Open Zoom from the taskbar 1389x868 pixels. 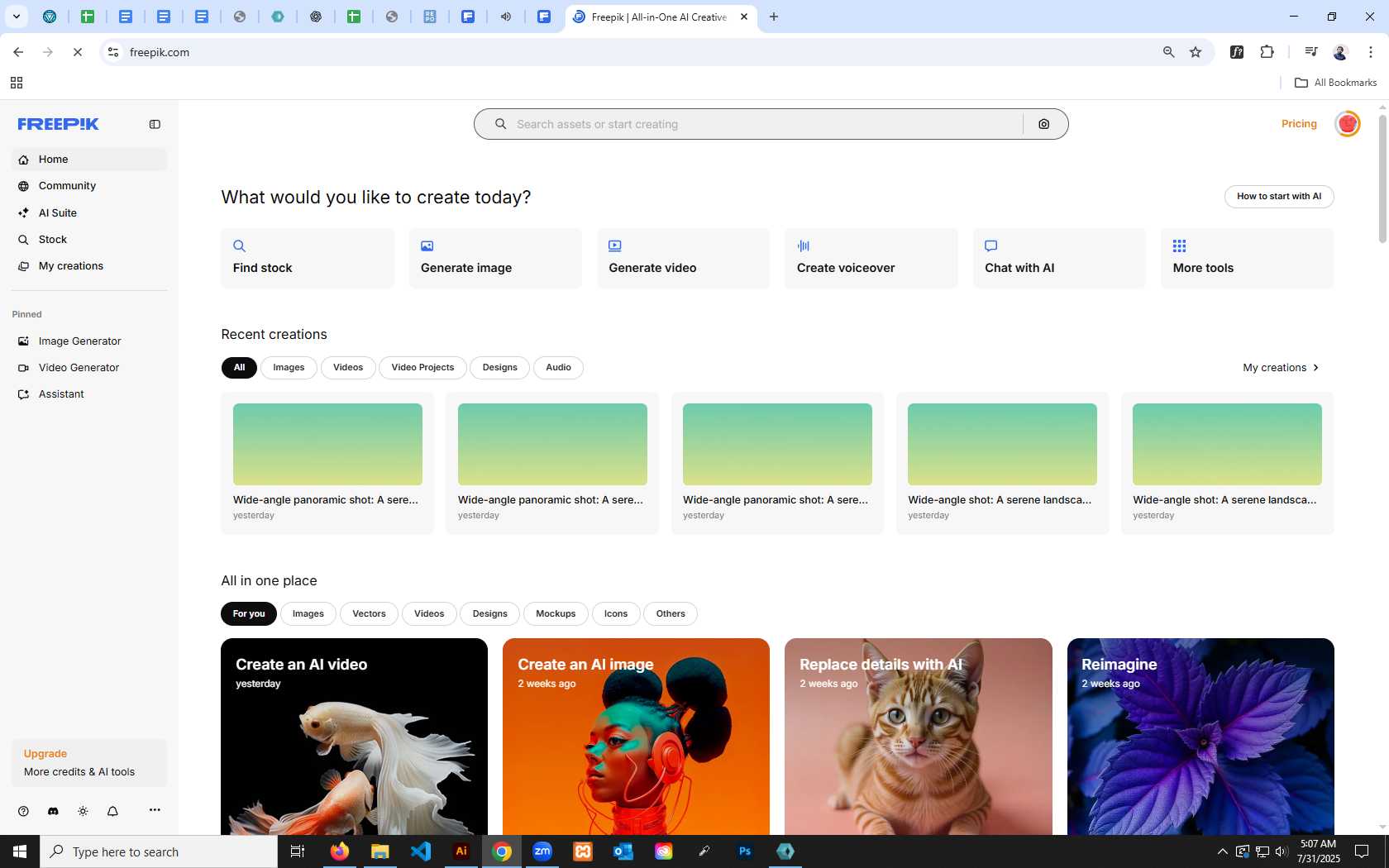[542, 851]
